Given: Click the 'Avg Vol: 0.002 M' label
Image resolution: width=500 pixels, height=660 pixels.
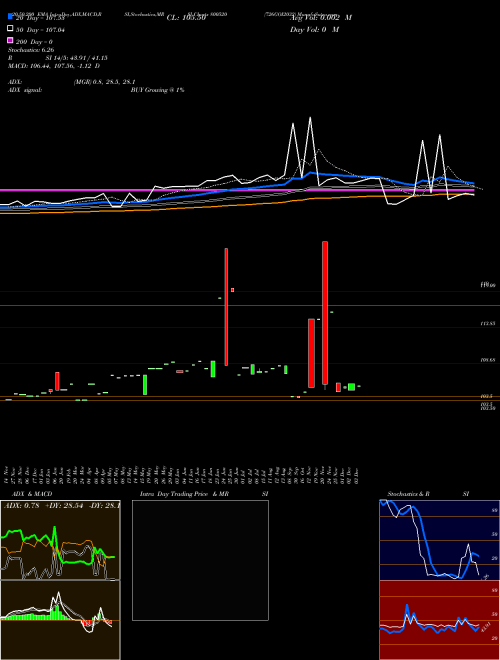Looking at the screenshot, I should tap(321, 18).
